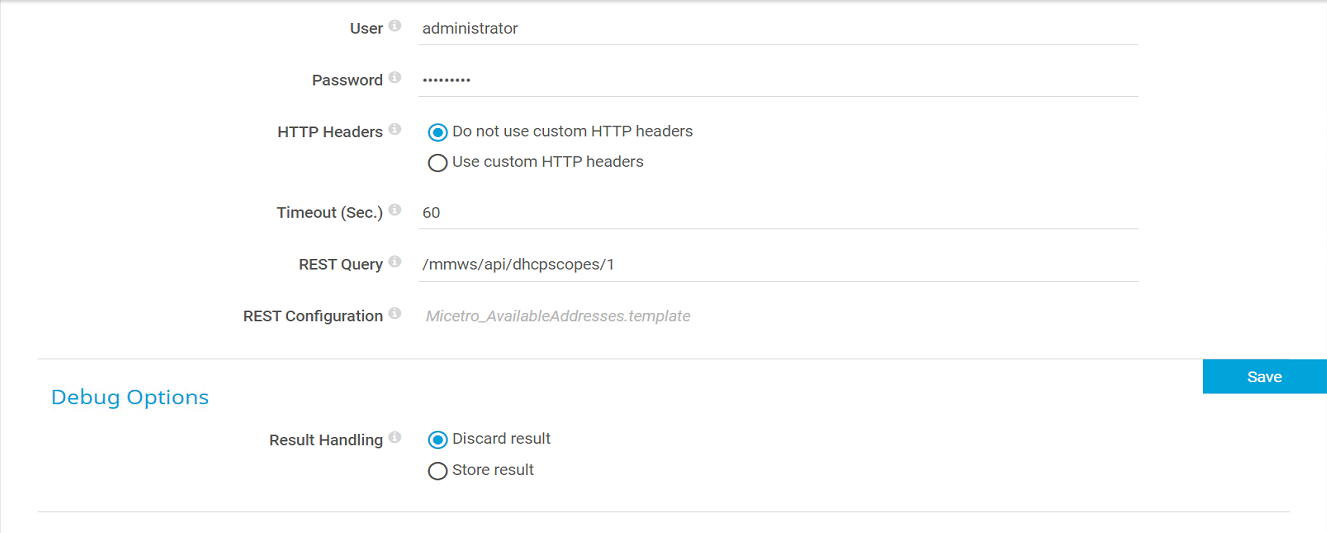Click the 'HTTP Headers' field label

330,132
